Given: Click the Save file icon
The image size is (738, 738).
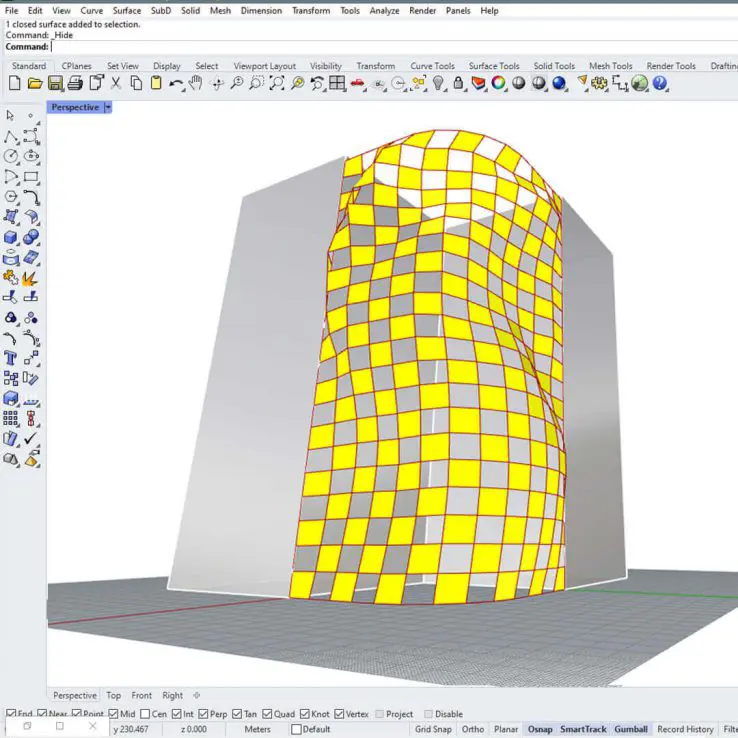Looking at the screenshot, I should (55, 83).
